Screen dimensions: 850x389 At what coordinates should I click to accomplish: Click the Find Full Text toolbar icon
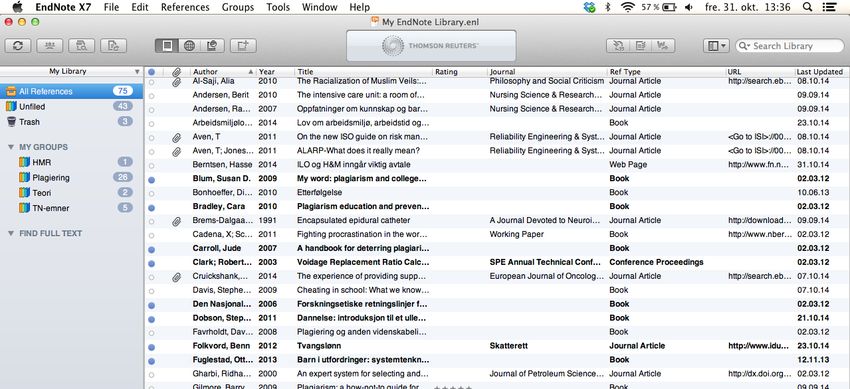point(81,46)
